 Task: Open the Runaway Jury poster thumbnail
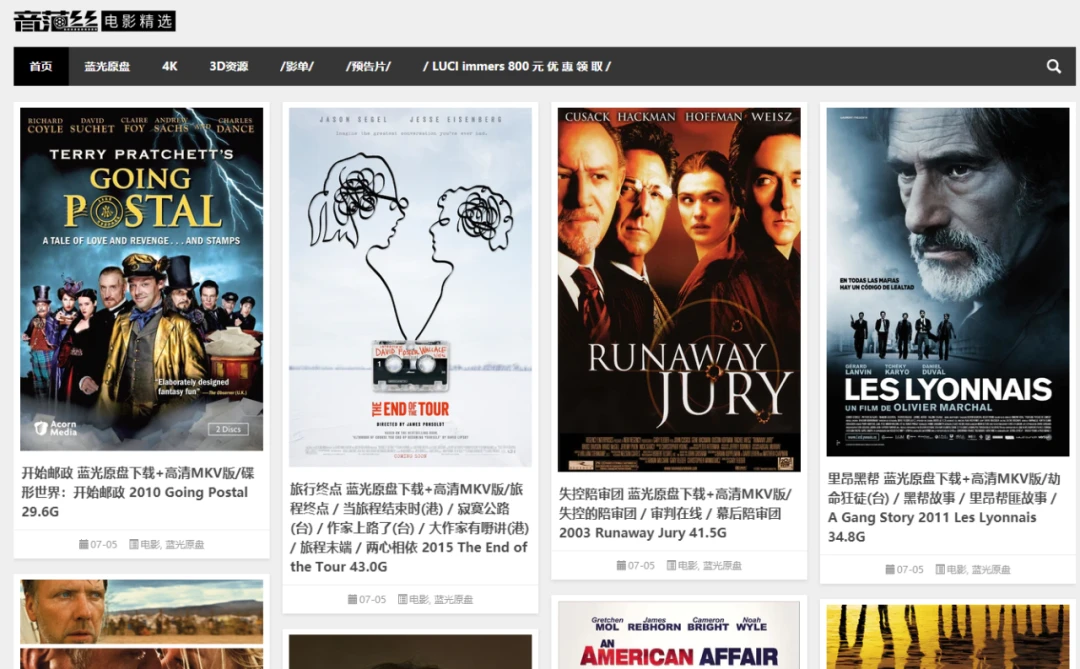coord(679,289)
